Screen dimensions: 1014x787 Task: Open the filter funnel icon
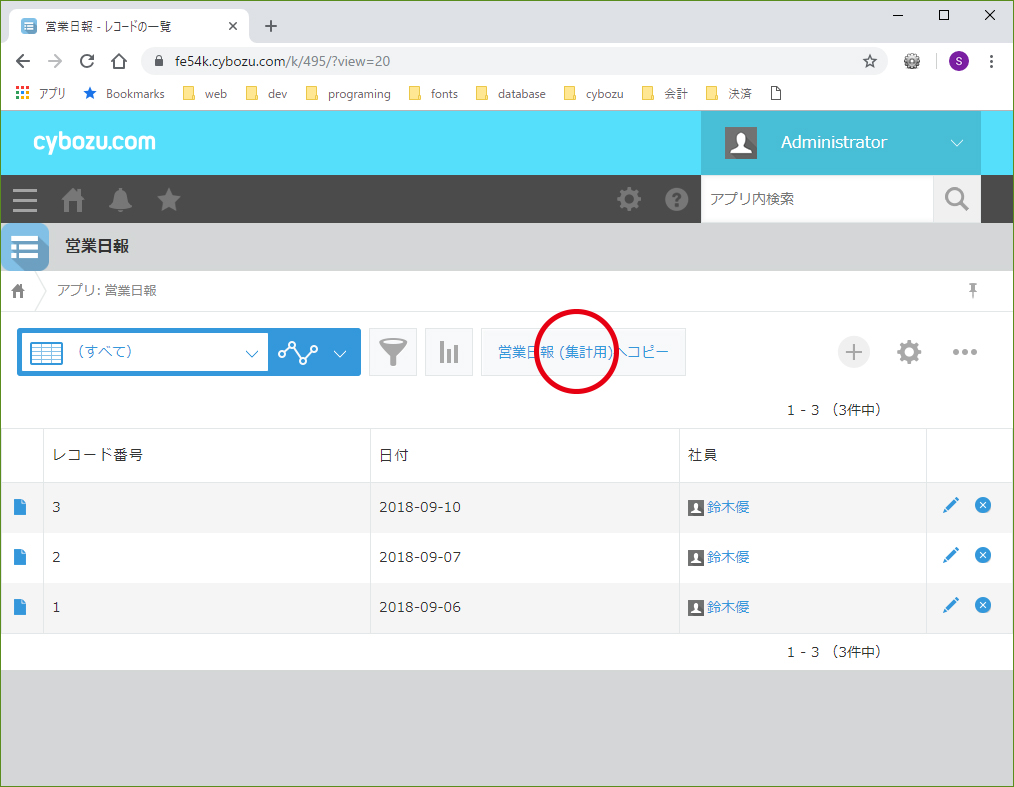pyautogui.click(x=393, y=352)
